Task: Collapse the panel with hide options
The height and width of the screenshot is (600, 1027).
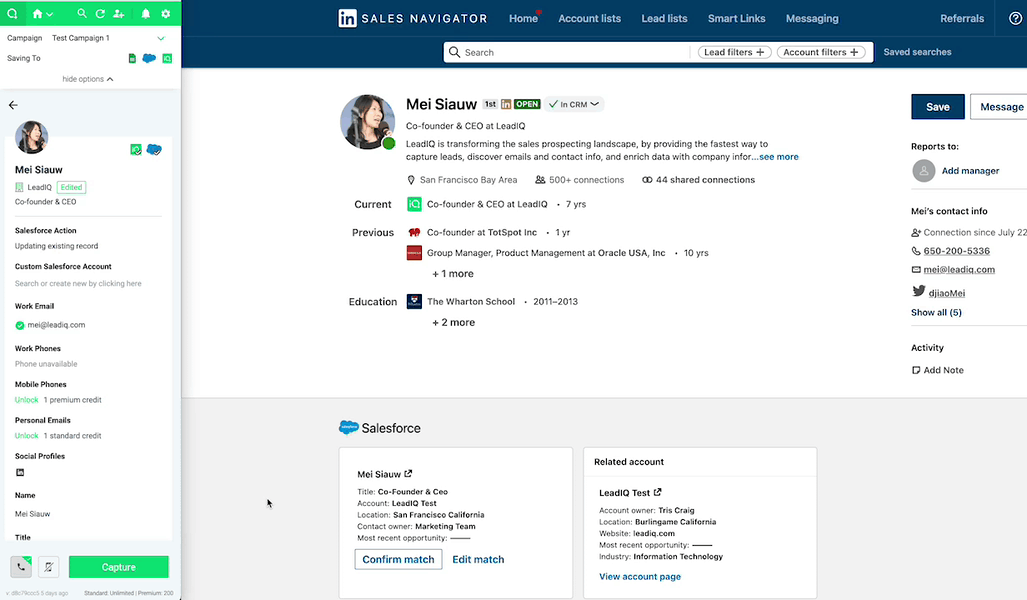Action: coord(88,79)
